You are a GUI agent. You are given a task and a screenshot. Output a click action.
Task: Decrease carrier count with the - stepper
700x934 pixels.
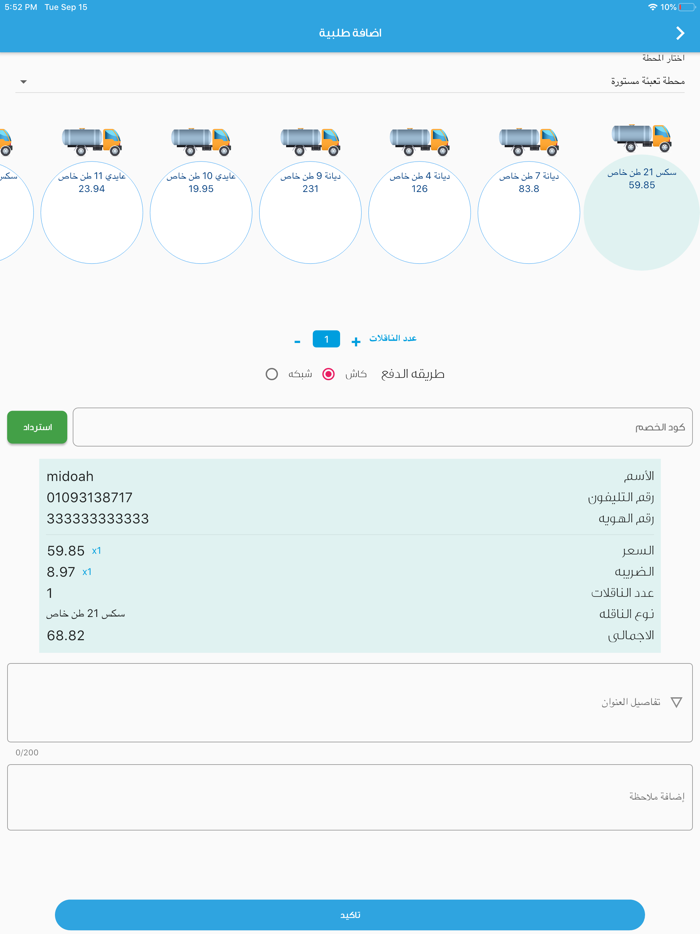(x=297, y=339)
